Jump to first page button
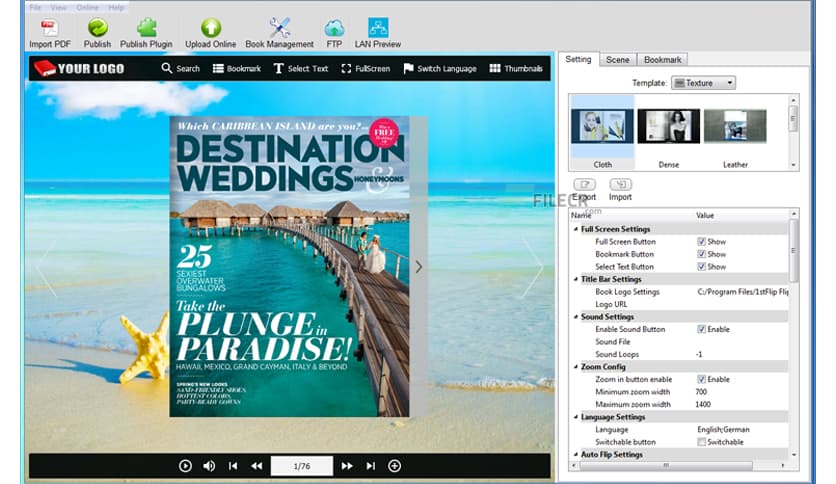Screen dimensions: 836x484 233,466
